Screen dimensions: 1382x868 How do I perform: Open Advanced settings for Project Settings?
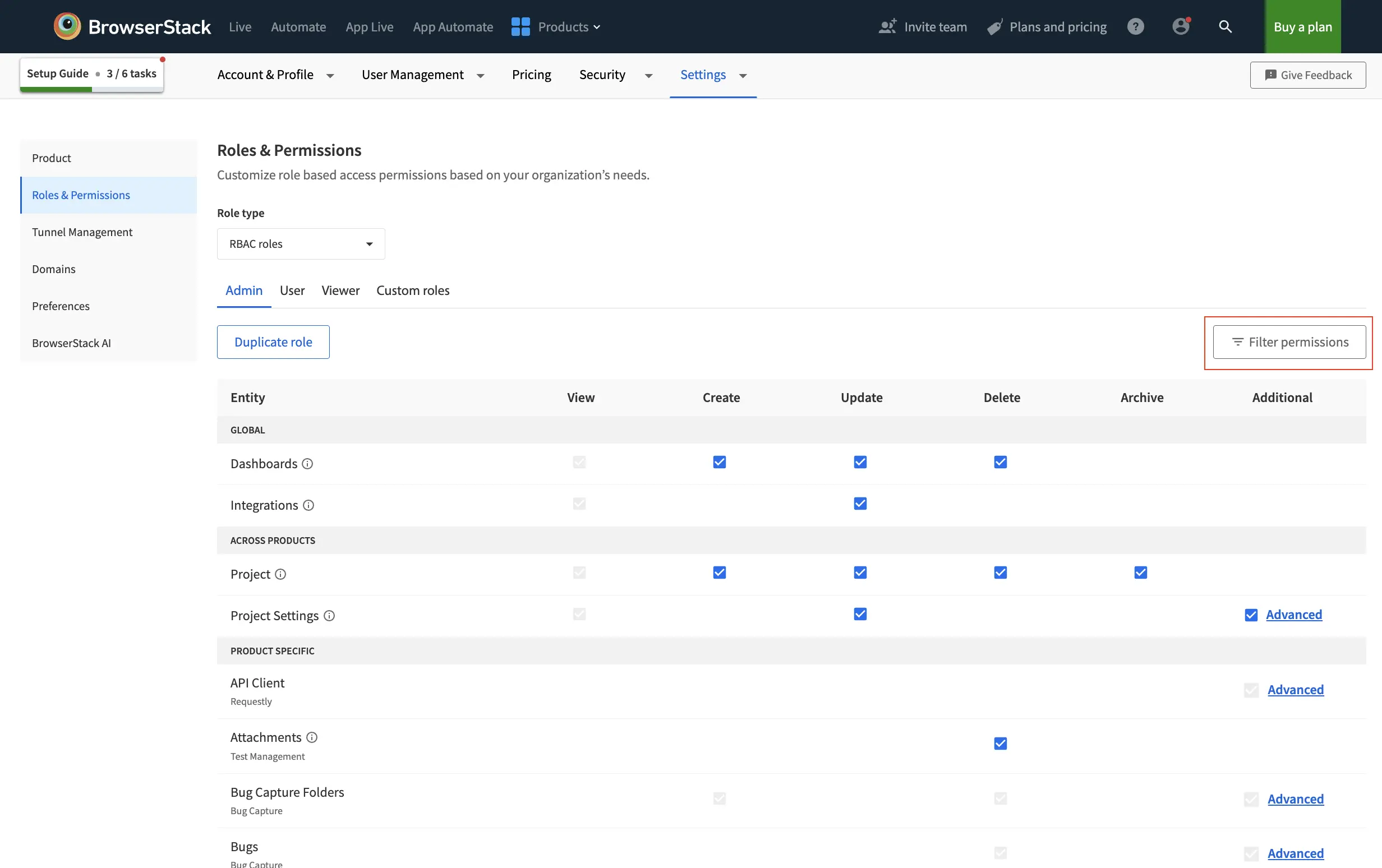pos(1294,615)
